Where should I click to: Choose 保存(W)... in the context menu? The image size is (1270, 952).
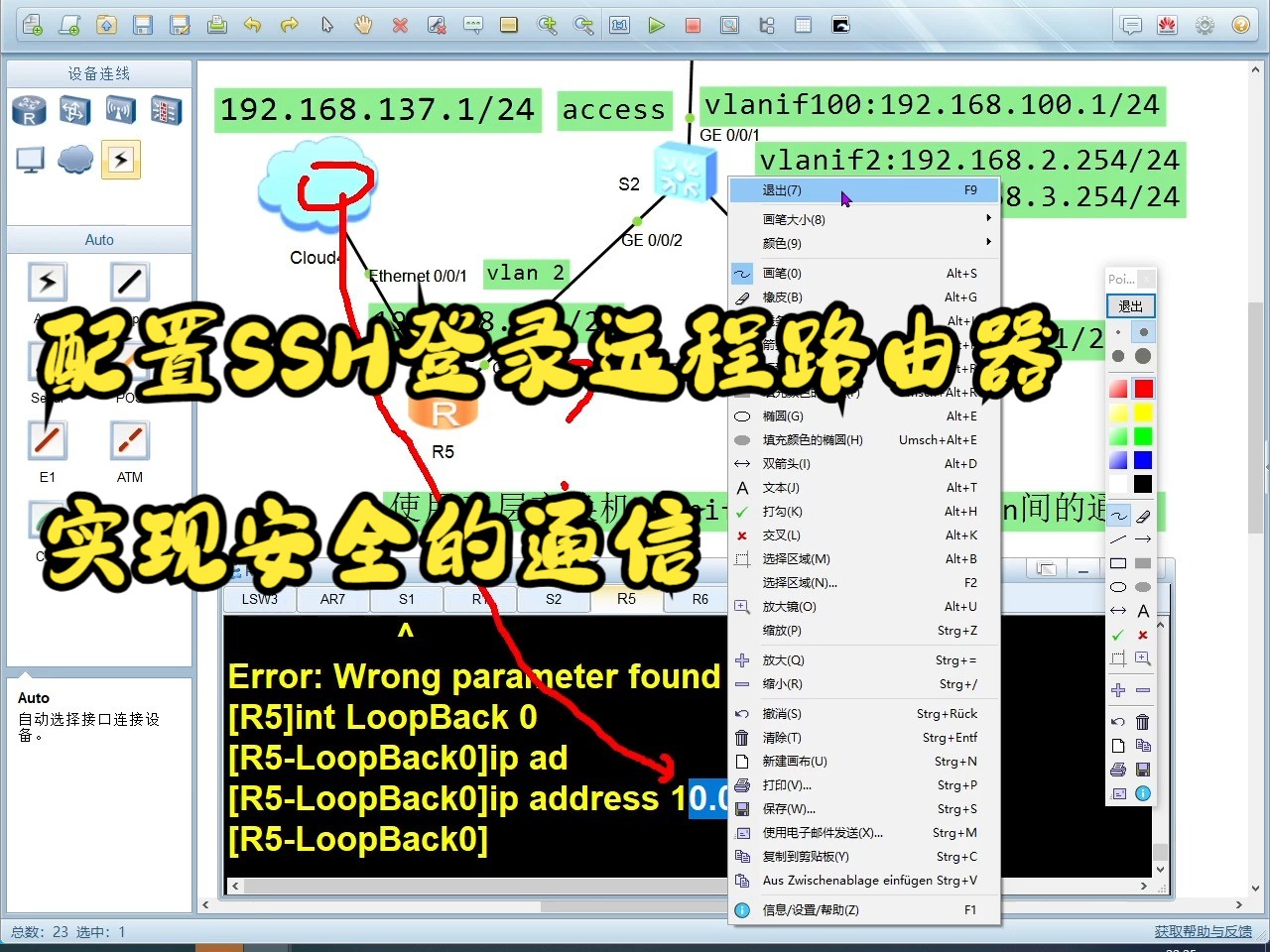tap(864, 808)
